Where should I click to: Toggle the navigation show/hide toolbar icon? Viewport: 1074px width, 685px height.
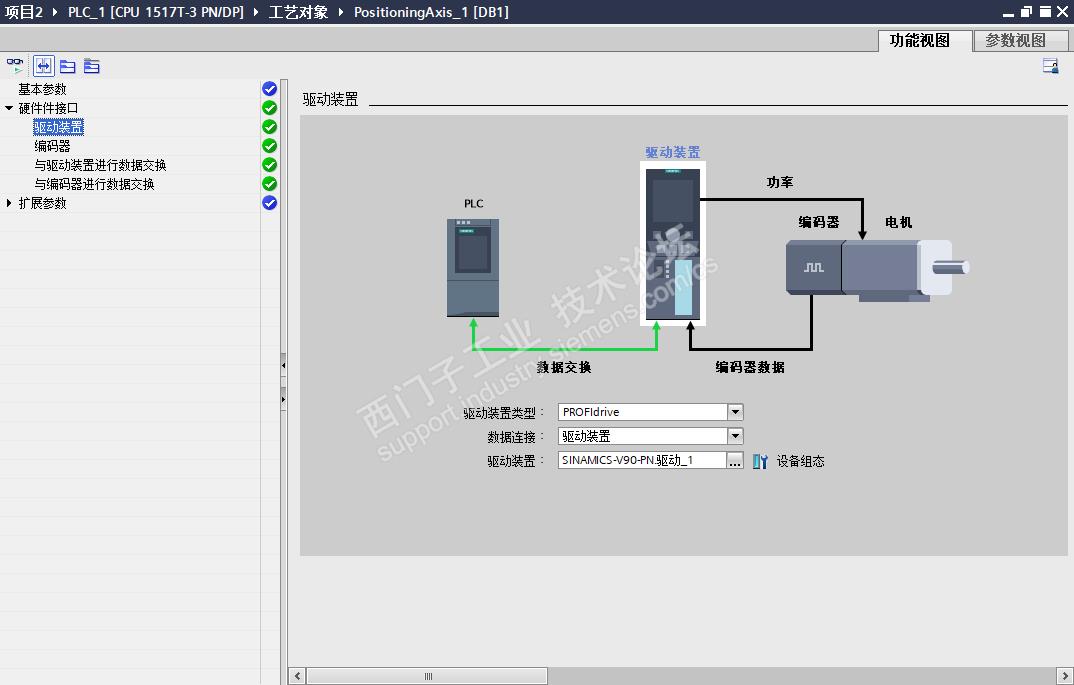(43, 66)
